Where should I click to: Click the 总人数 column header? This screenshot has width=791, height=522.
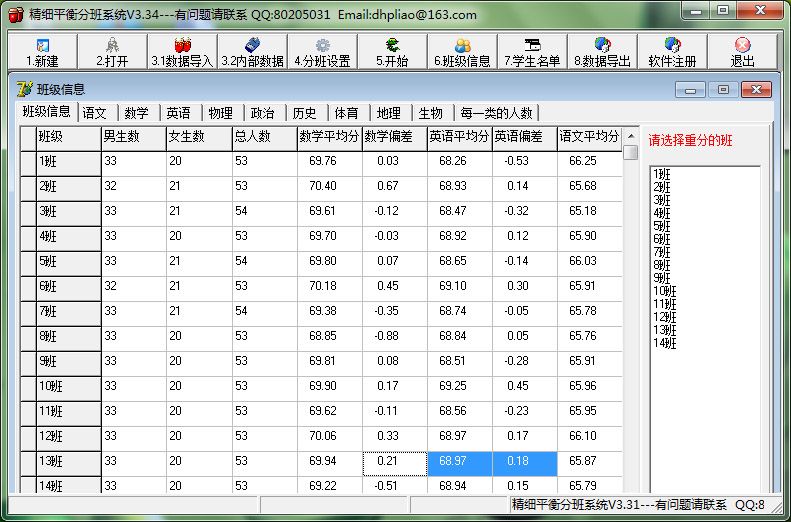[x=264, y=137]
